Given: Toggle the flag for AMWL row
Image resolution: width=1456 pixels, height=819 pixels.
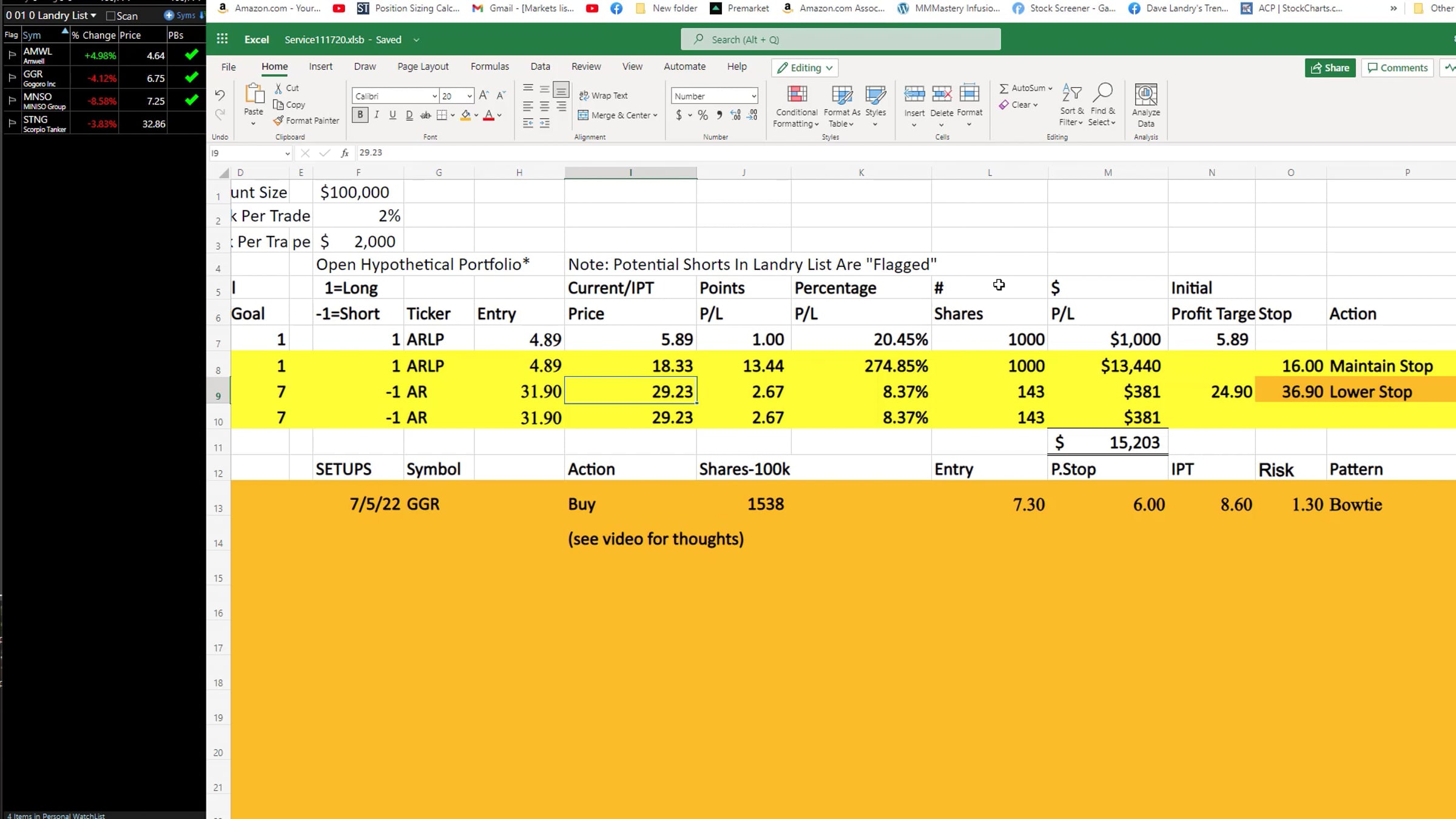Looking at the screenshot, I should [x=12, y=55].
